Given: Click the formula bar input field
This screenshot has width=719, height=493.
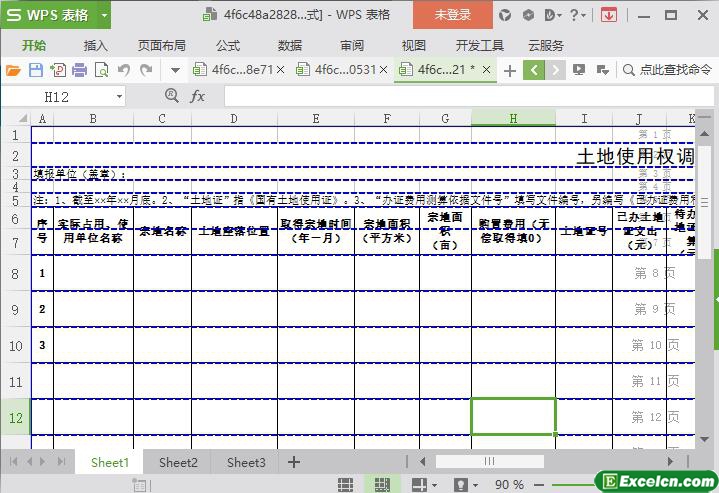Looking at the screenshot, I should click(x=469, y=97).
